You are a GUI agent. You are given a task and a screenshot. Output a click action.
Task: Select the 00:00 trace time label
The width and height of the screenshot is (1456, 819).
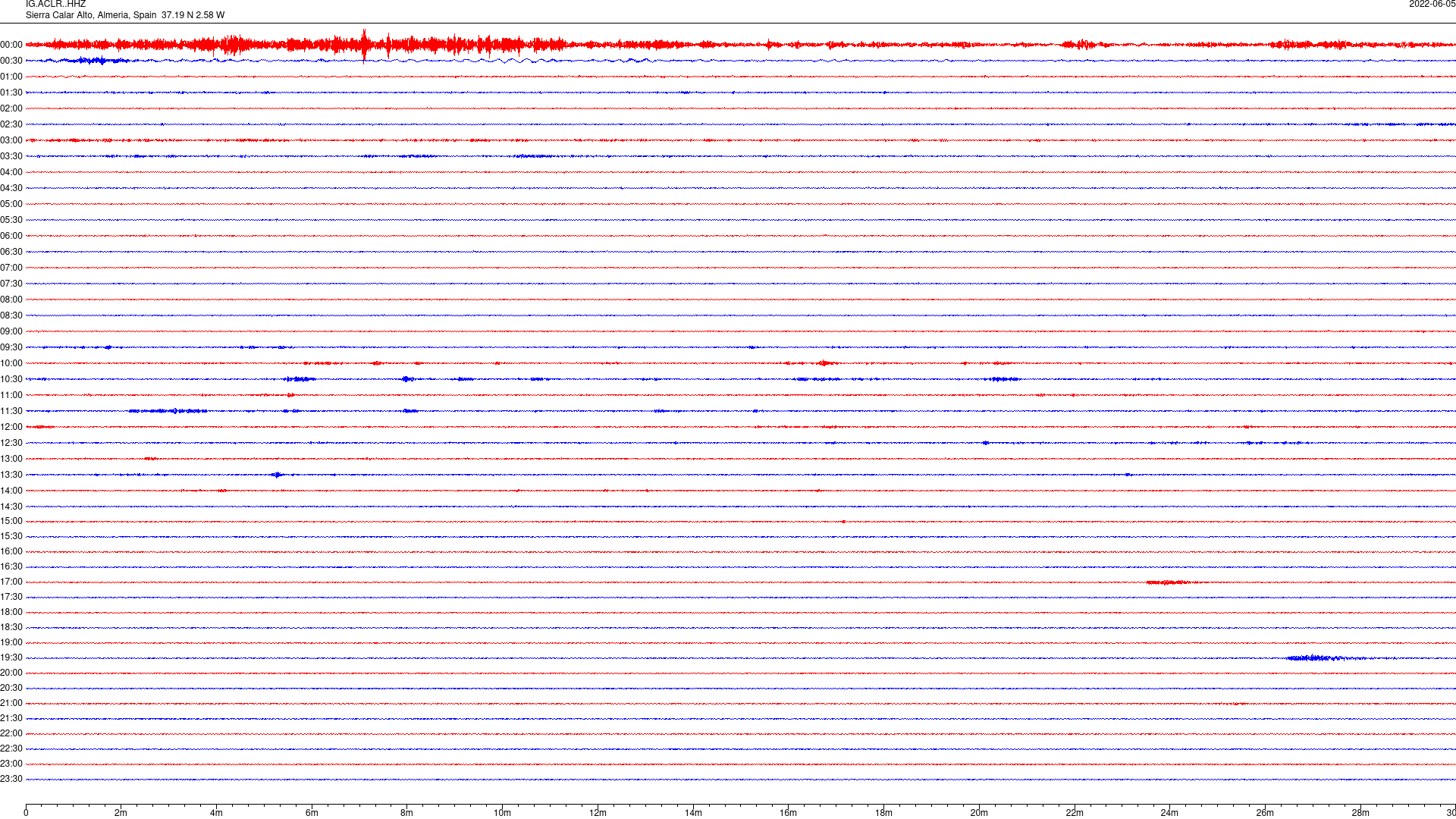[x=11, y=45]
